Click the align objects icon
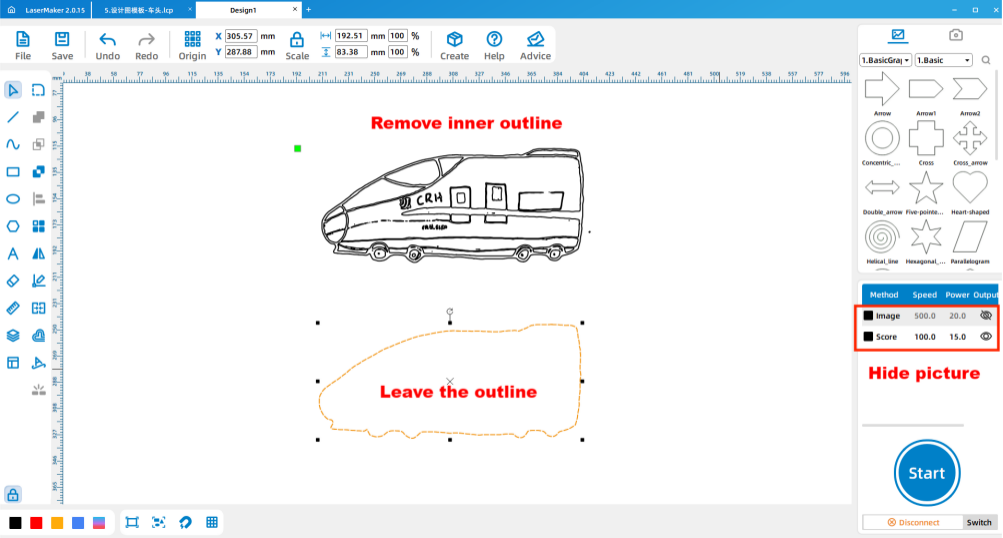 pos(38,199)
